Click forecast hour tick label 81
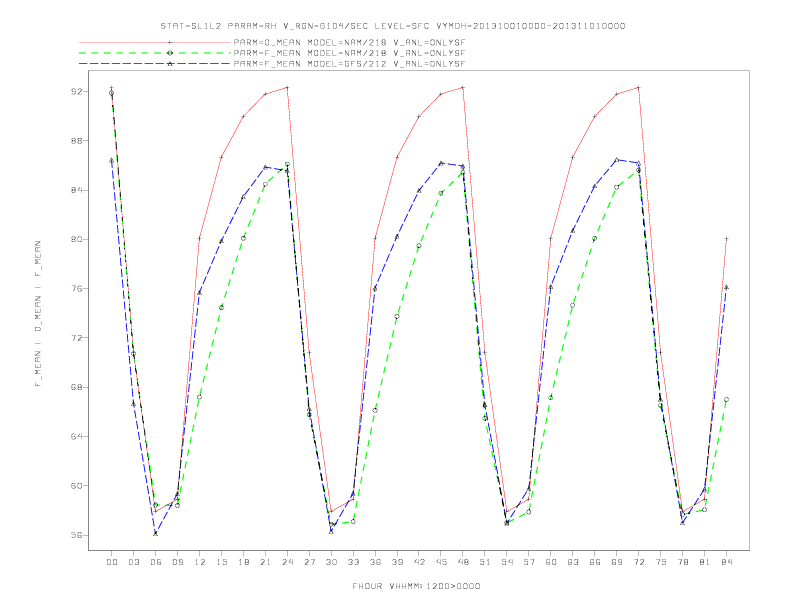792x612 pixels. (x=705, y=562)
